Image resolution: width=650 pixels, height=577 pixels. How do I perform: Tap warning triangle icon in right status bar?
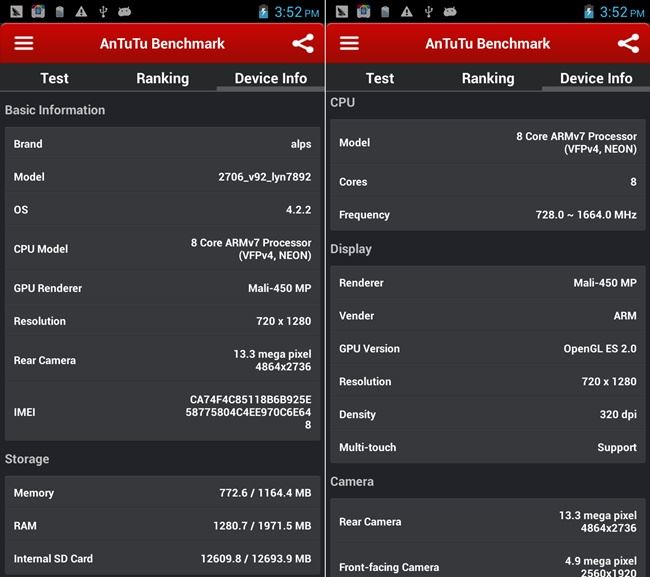click(x=407, y=12)
